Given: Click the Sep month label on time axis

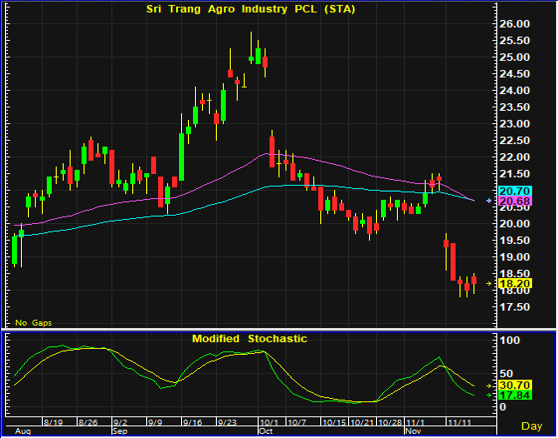Looking at the screenshot, I should [119, 431].
